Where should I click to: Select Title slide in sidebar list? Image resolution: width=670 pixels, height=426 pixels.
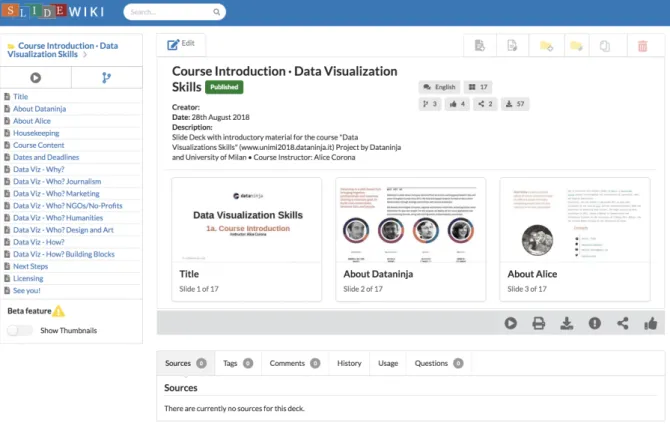click(x=21, y=97)
